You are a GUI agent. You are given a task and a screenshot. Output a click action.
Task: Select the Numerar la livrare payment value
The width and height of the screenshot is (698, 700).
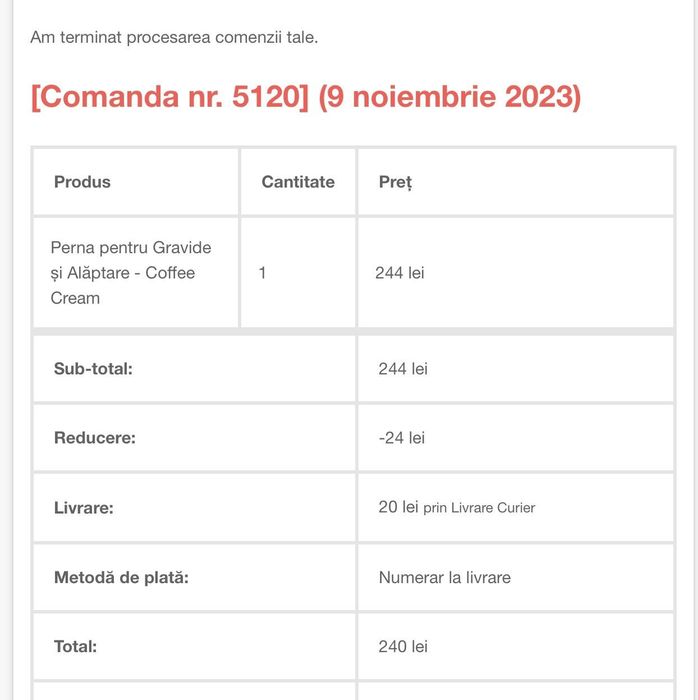coord(445,578)
